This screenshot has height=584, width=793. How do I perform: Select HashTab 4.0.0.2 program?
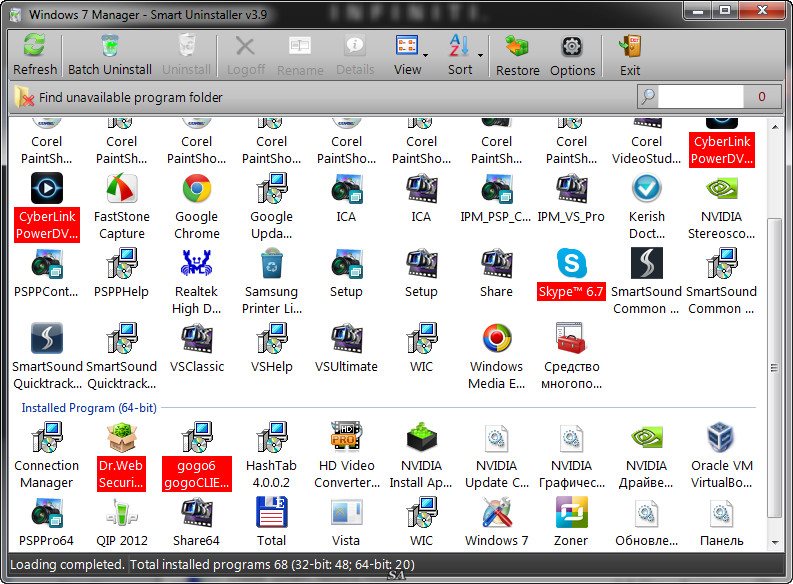(272, 455)
